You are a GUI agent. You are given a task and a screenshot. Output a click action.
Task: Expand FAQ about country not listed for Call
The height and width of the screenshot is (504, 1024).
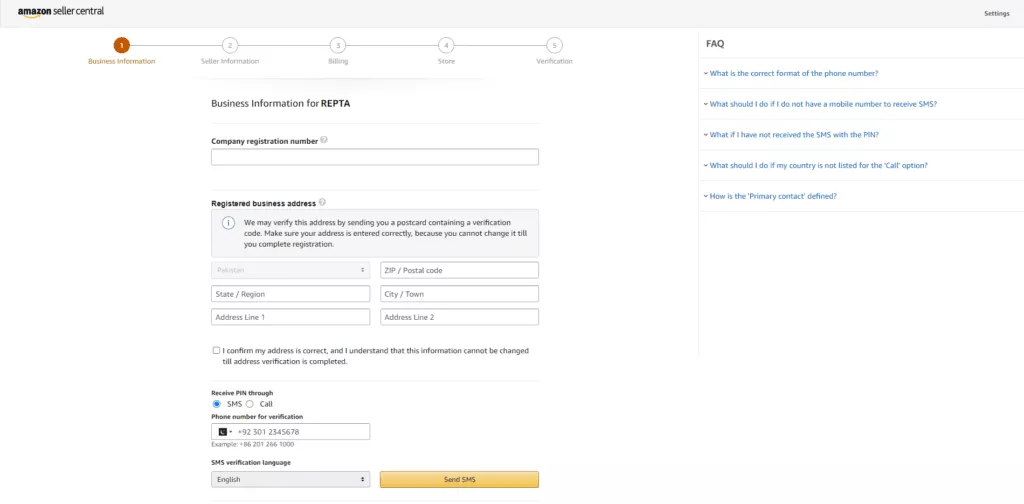[818, 165]
